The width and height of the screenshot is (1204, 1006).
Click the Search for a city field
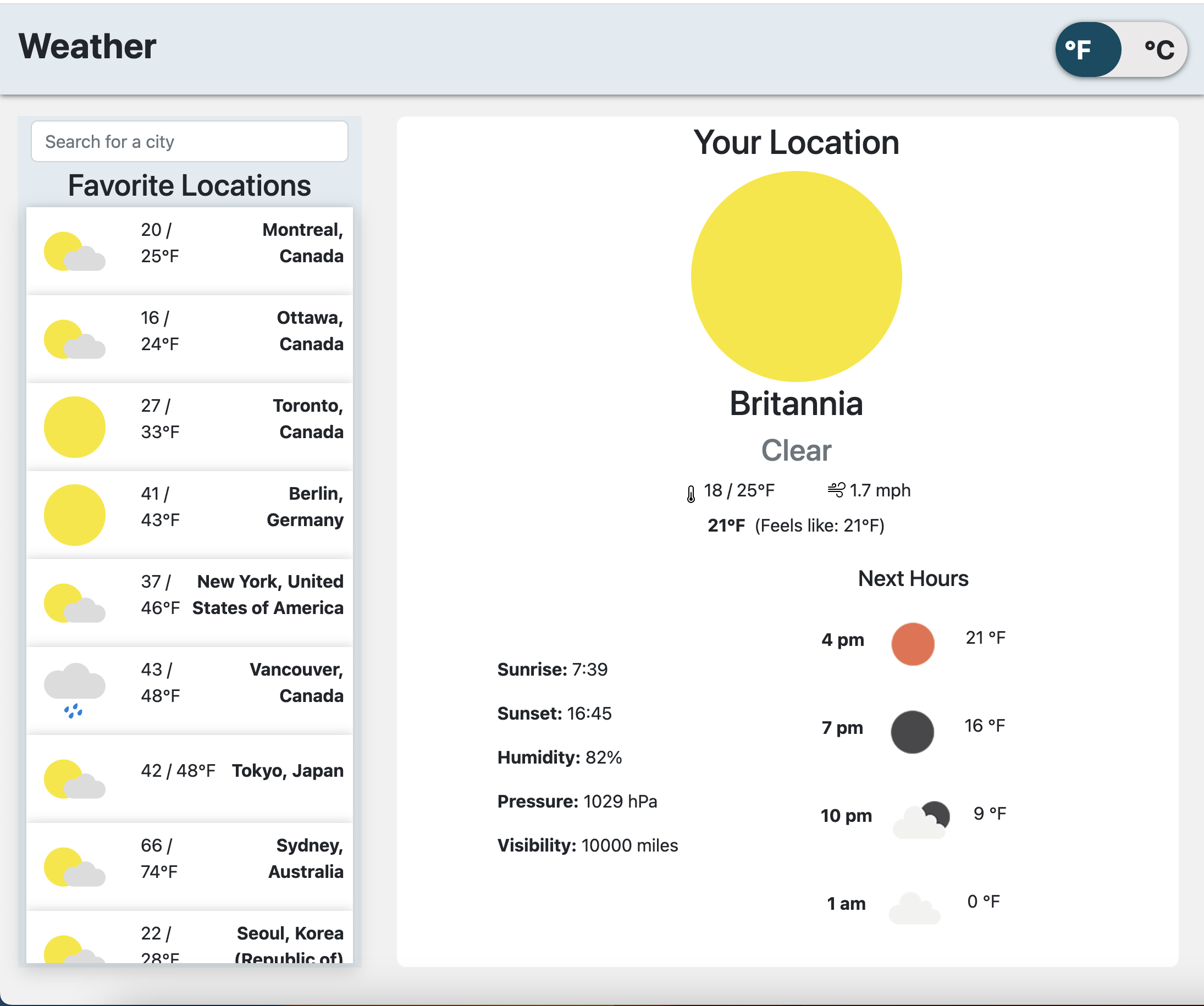(189, 142)
